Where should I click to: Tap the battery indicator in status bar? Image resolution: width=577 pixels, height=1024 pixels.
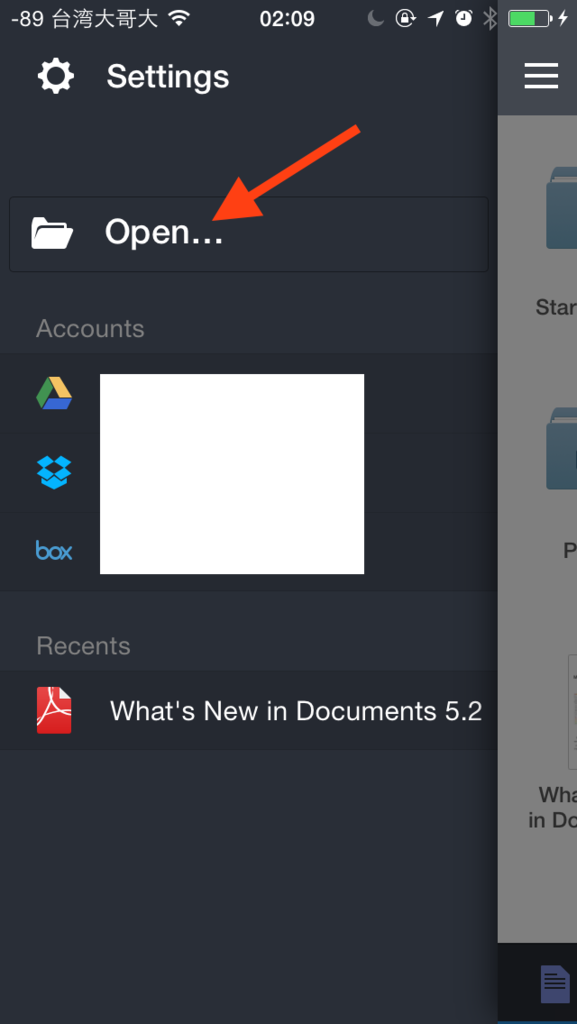[530, 18]
